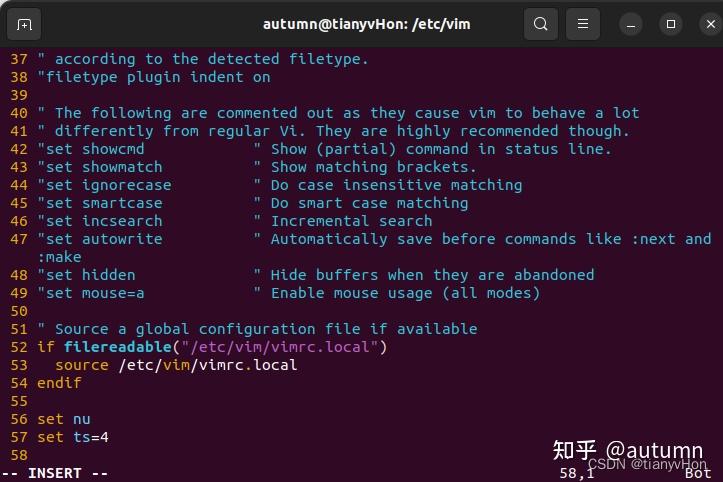Viewport: 723px width, 482px height.
Task: Maximize the terminal window
Action: point(671,24)
